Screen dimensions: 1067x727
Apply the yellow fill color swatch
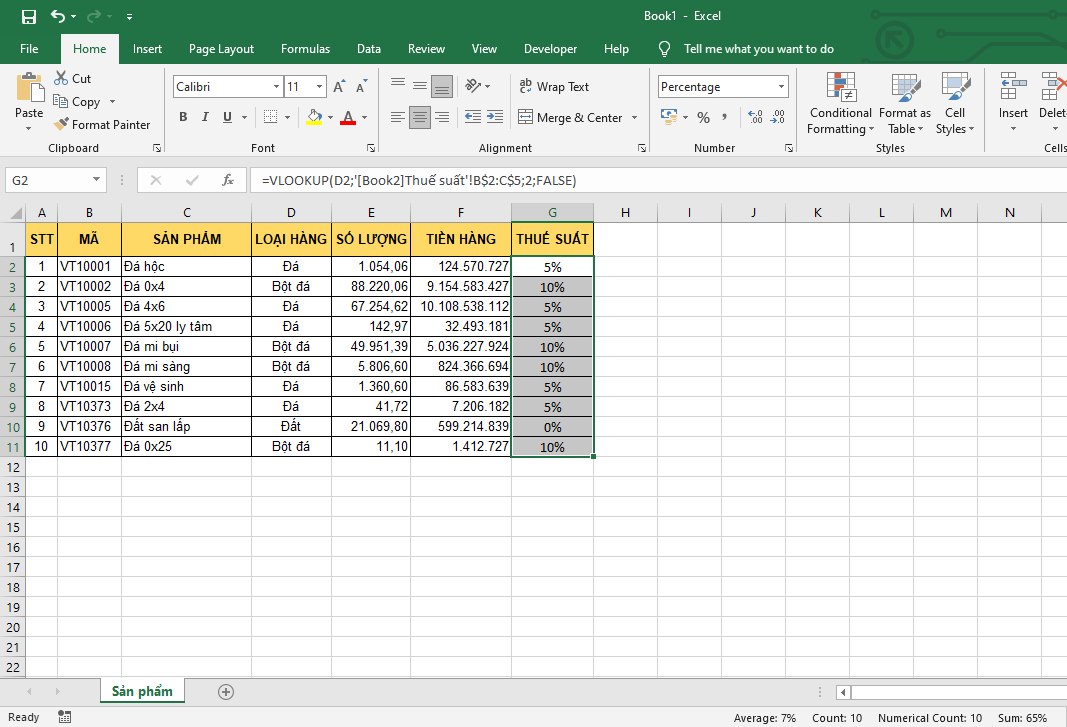tap(314, 118)
